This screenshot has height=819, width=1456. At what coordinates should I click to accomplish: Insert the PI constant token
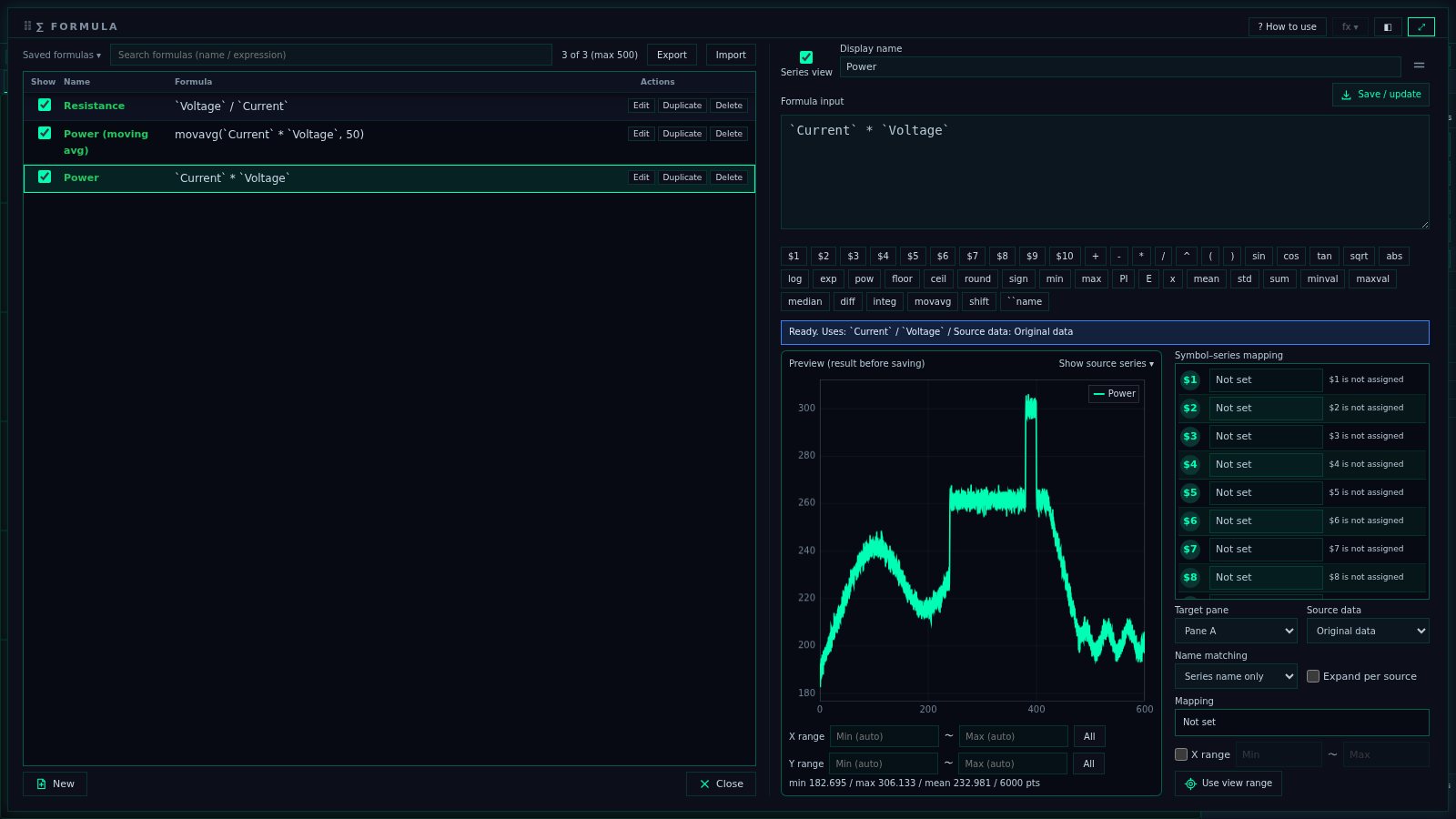click(x=1124, y=279)
